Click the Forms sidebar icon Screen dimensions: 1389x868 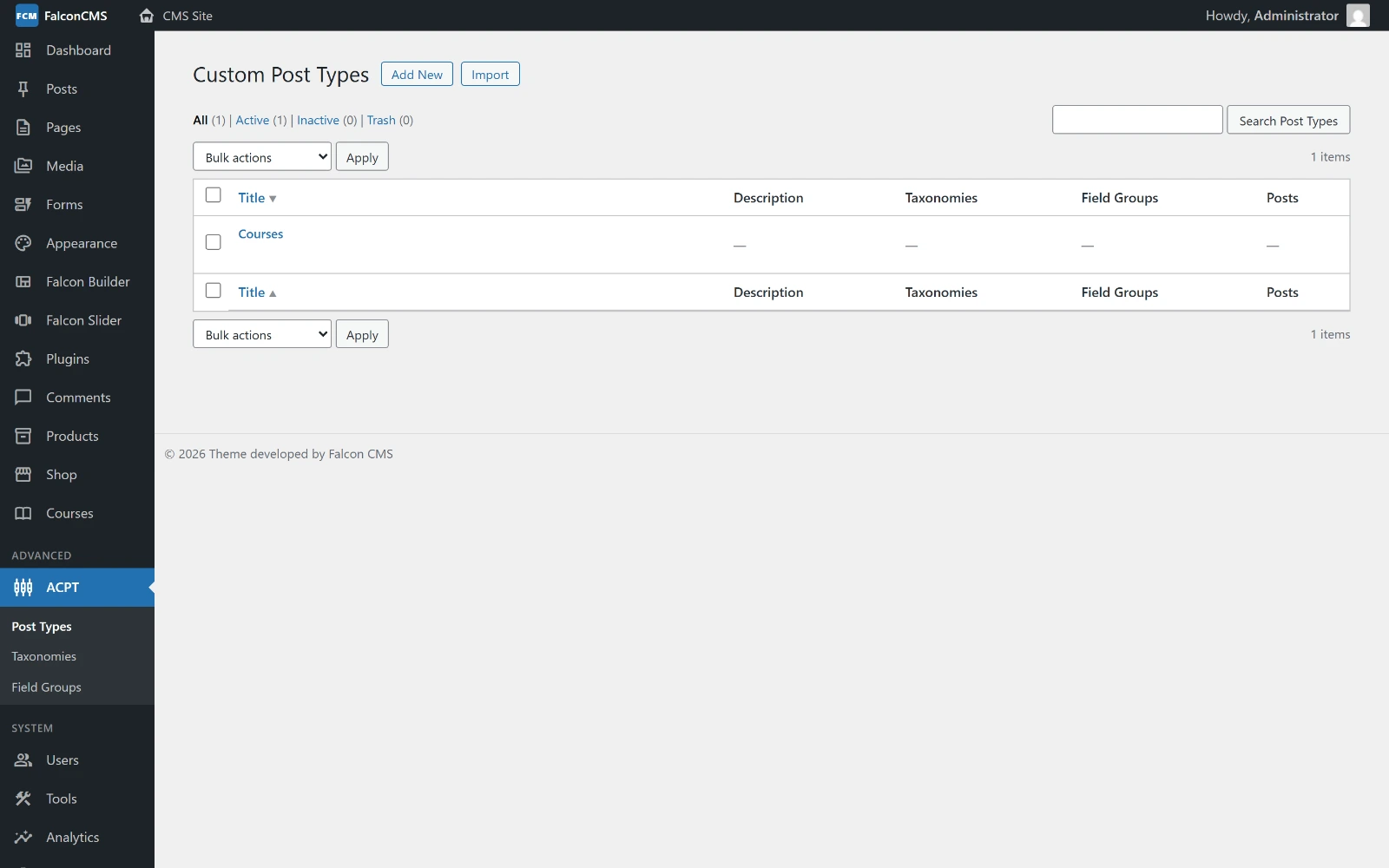[x=23, y=205]
